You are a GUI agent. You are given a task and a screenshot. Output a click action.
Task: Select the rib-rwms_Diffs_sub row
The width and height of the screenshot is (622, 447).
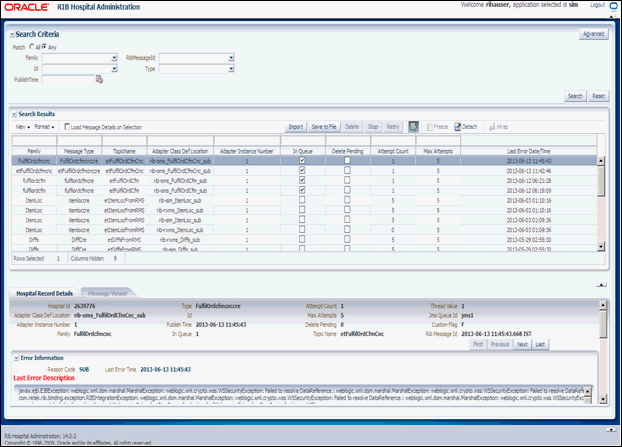[304, 240]
